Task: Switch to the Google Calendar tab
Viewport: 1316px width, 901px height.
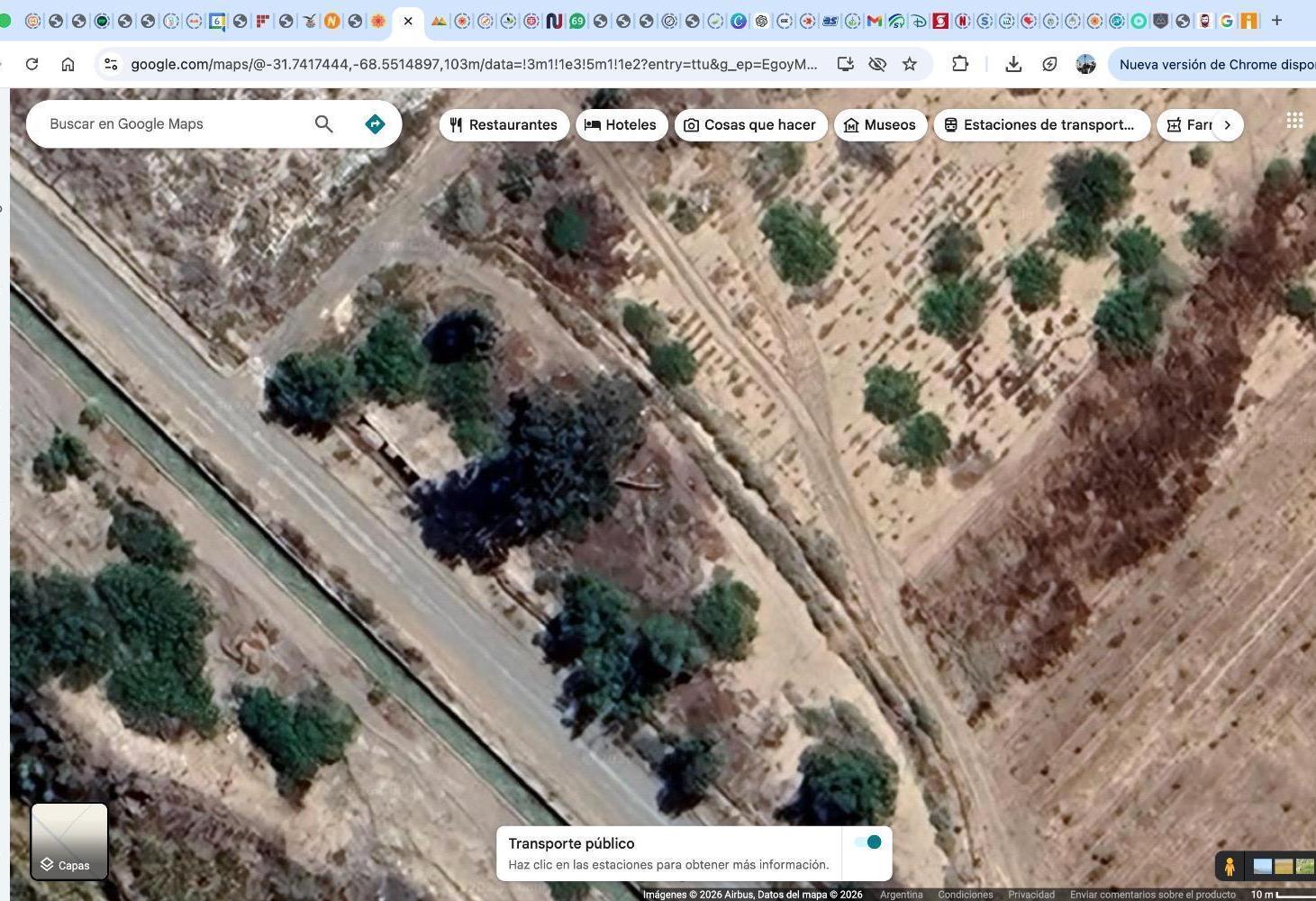Action: [x=217, y=21]
